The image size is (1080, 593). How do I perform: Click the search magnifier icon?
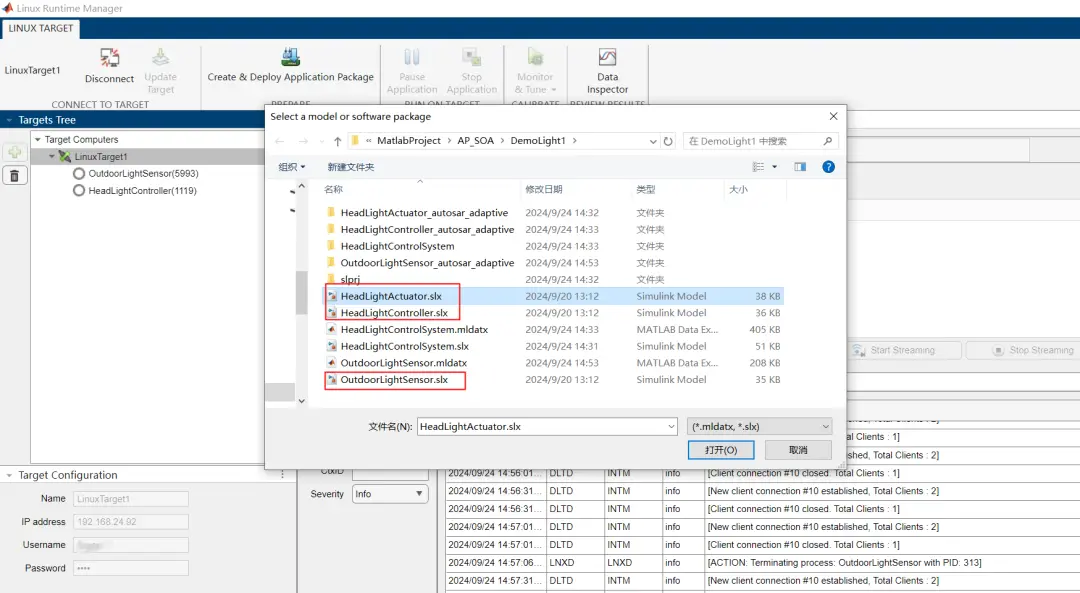[x=827, y=141]
